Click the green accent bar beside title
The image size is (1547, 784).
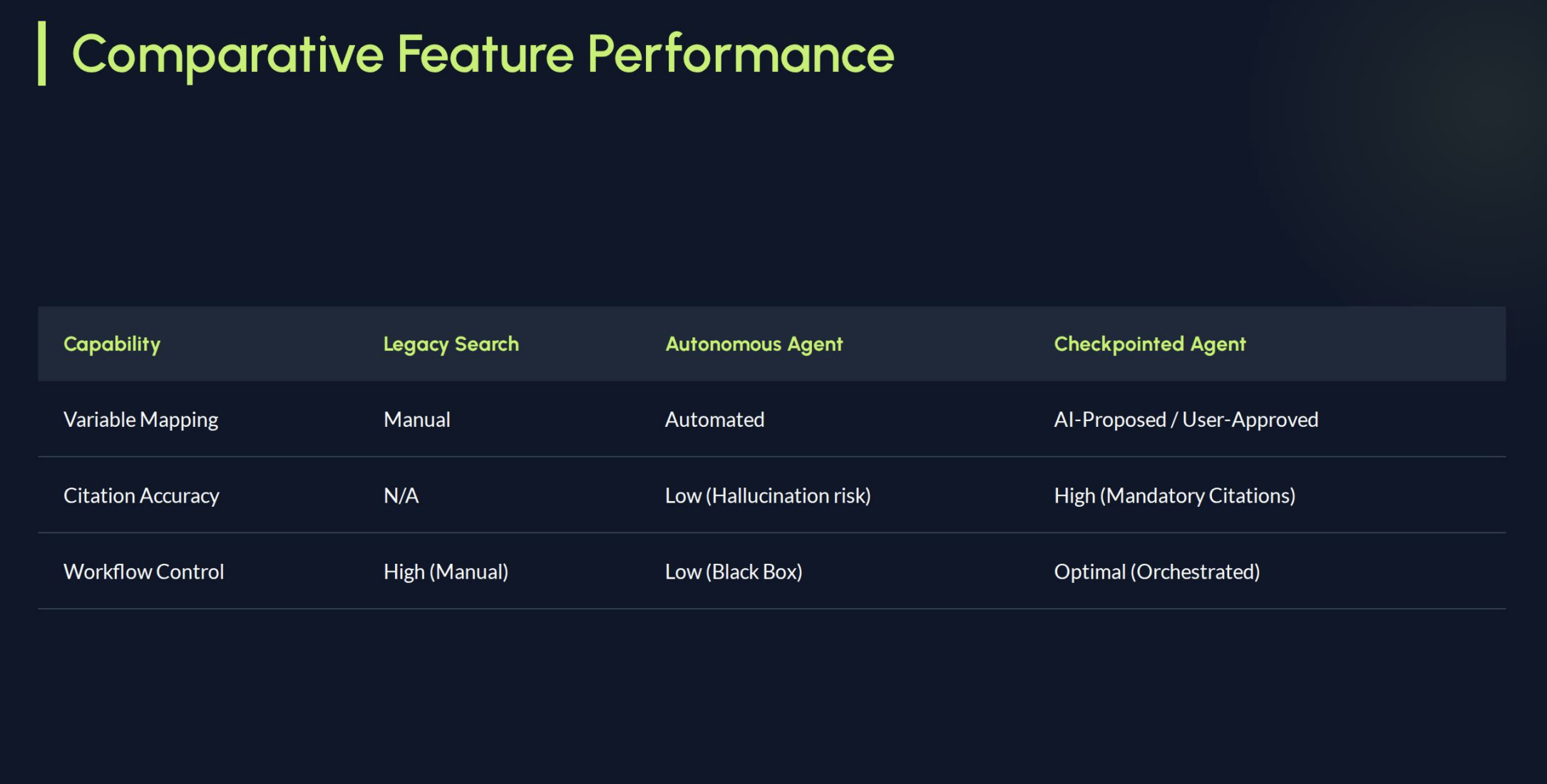(42, 53)
